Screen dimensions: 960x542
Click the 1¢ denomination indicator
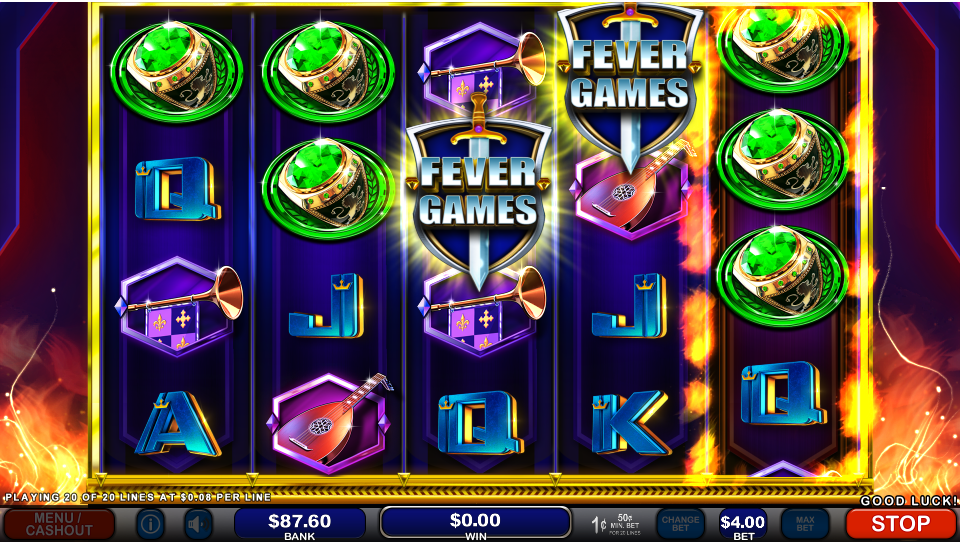click(x=599, y=525)
